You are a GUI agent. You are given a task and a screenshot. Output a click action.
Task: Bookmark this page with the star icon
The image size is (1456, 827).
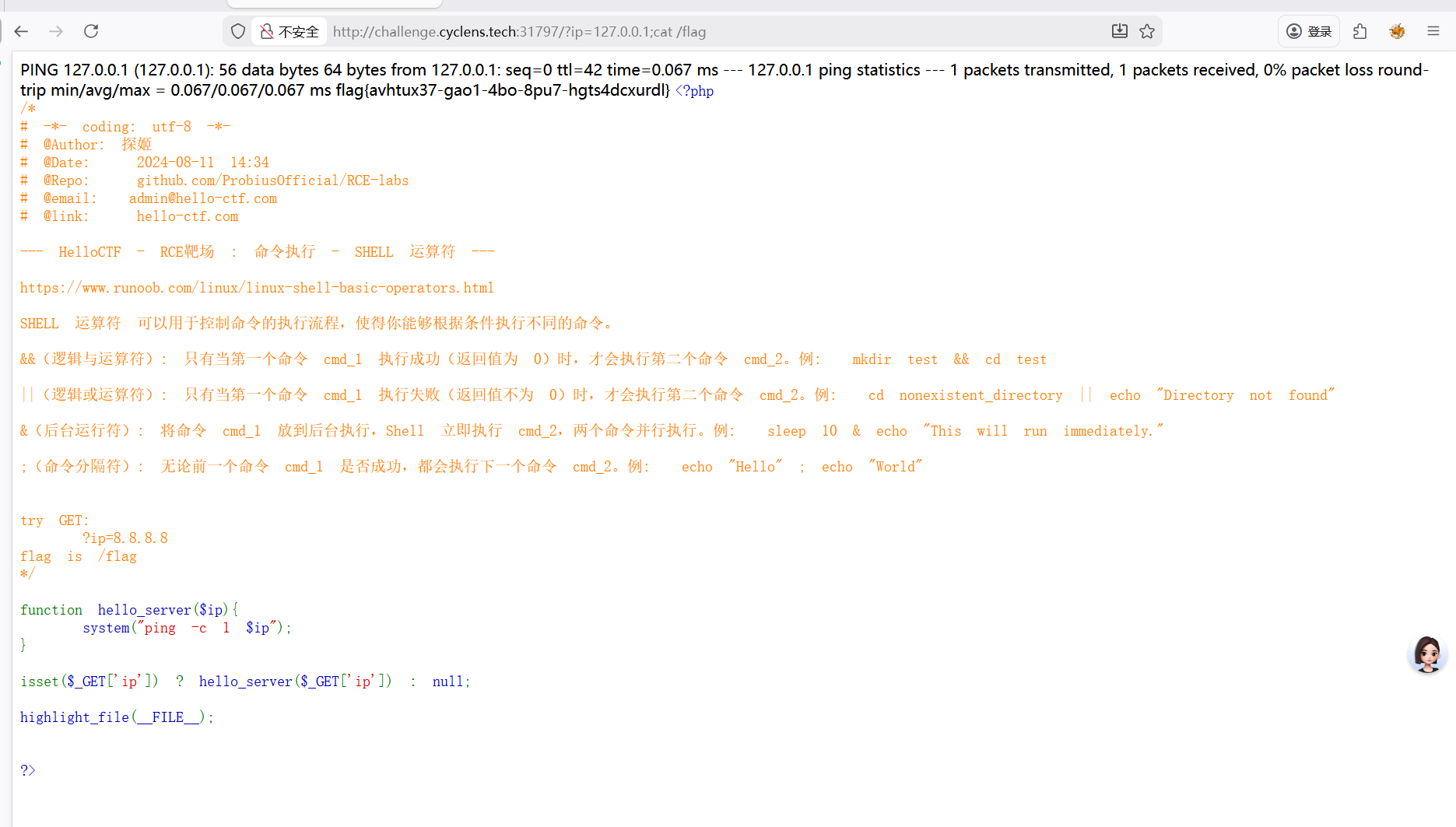click(1147, 31)
